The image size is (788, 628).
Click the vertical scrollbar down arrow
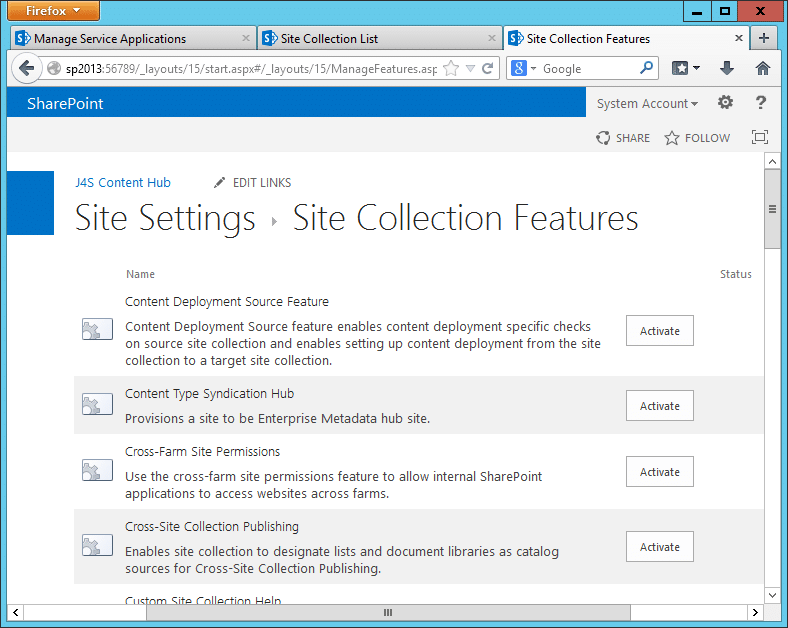click(x=772, y=595)
